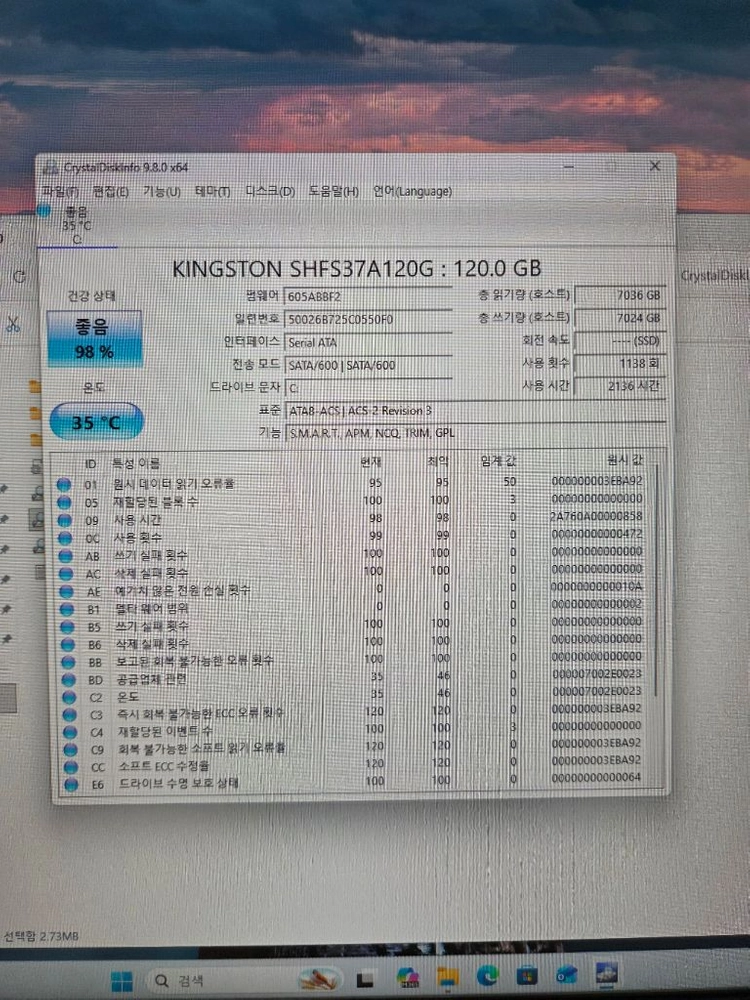Select the 원시 데이터 읽기 오류율 attribute row

351,483
